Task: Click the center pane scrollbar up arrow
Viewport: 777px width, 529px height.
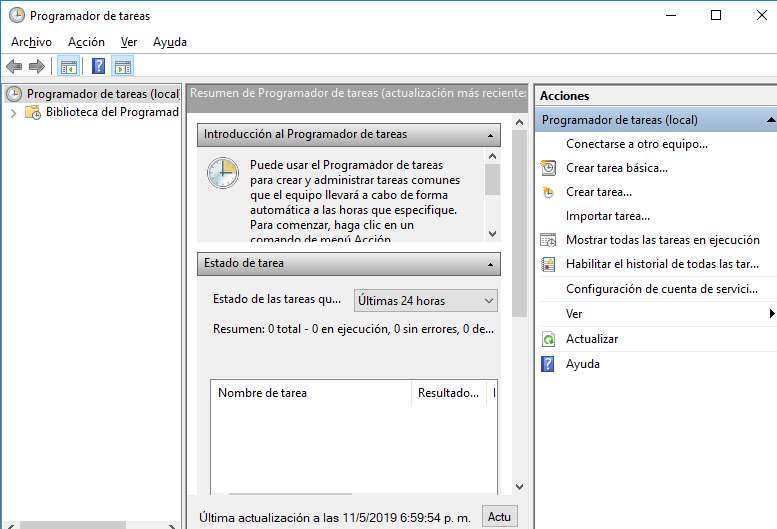Action: click(519, 122)
